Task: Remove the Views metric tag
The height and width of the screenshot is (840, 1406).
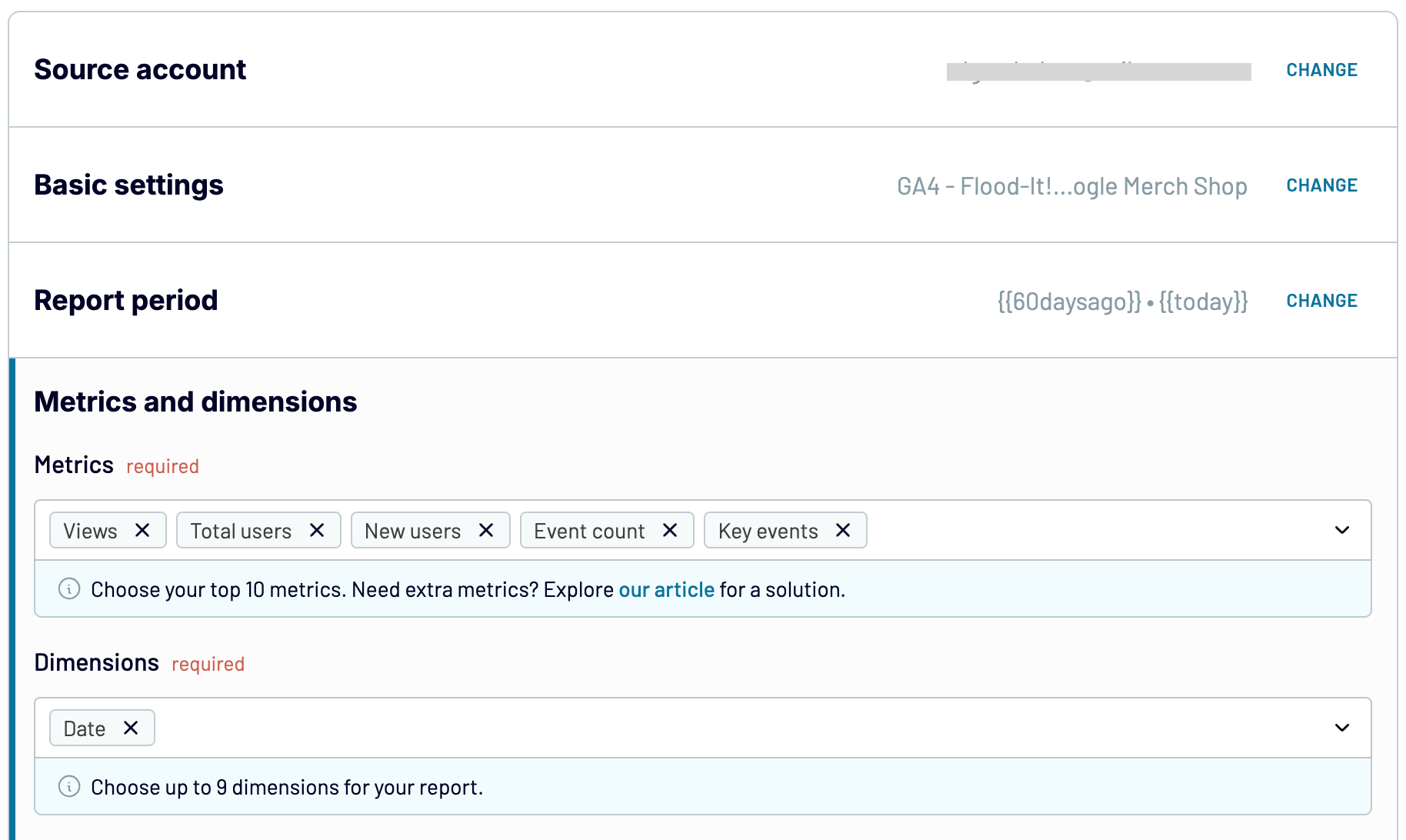Action: pos(142,531)
